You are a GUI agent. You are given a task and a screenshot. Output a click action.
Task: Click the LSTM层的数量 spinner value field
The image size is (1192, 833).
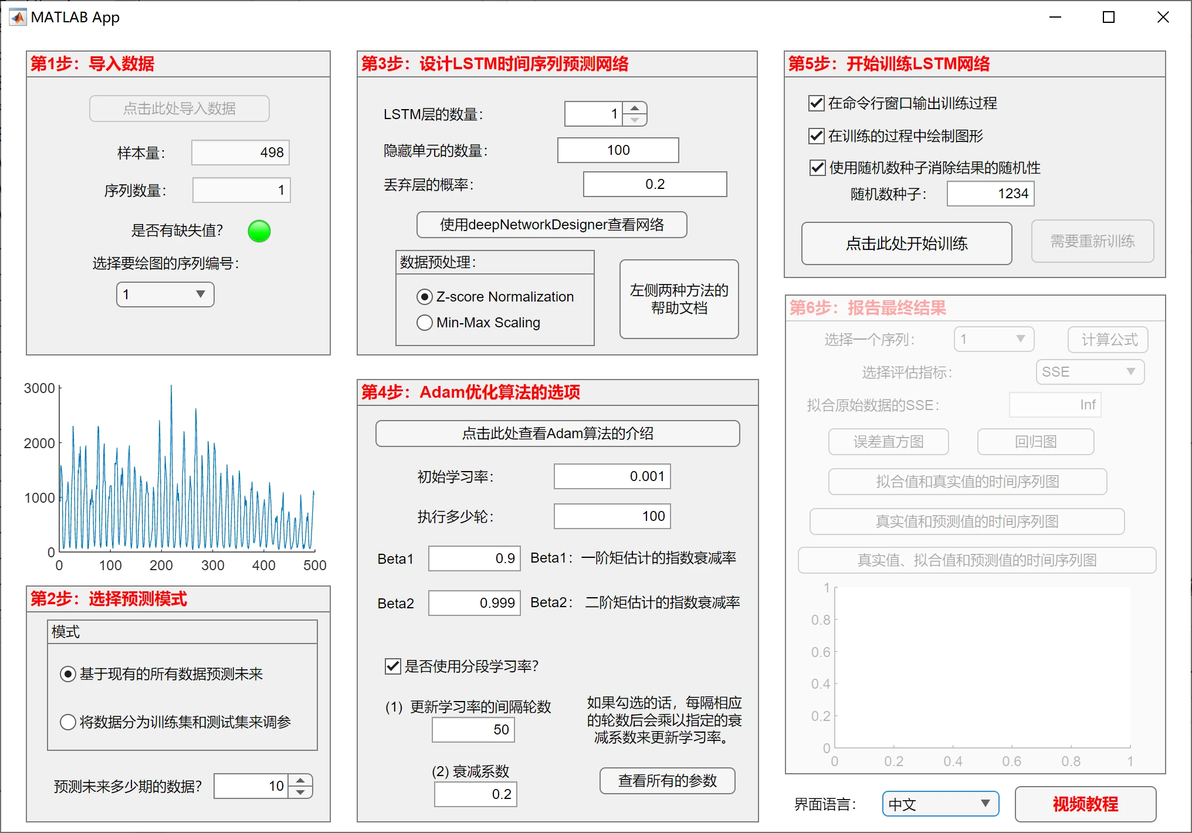(x=593, y=114)
